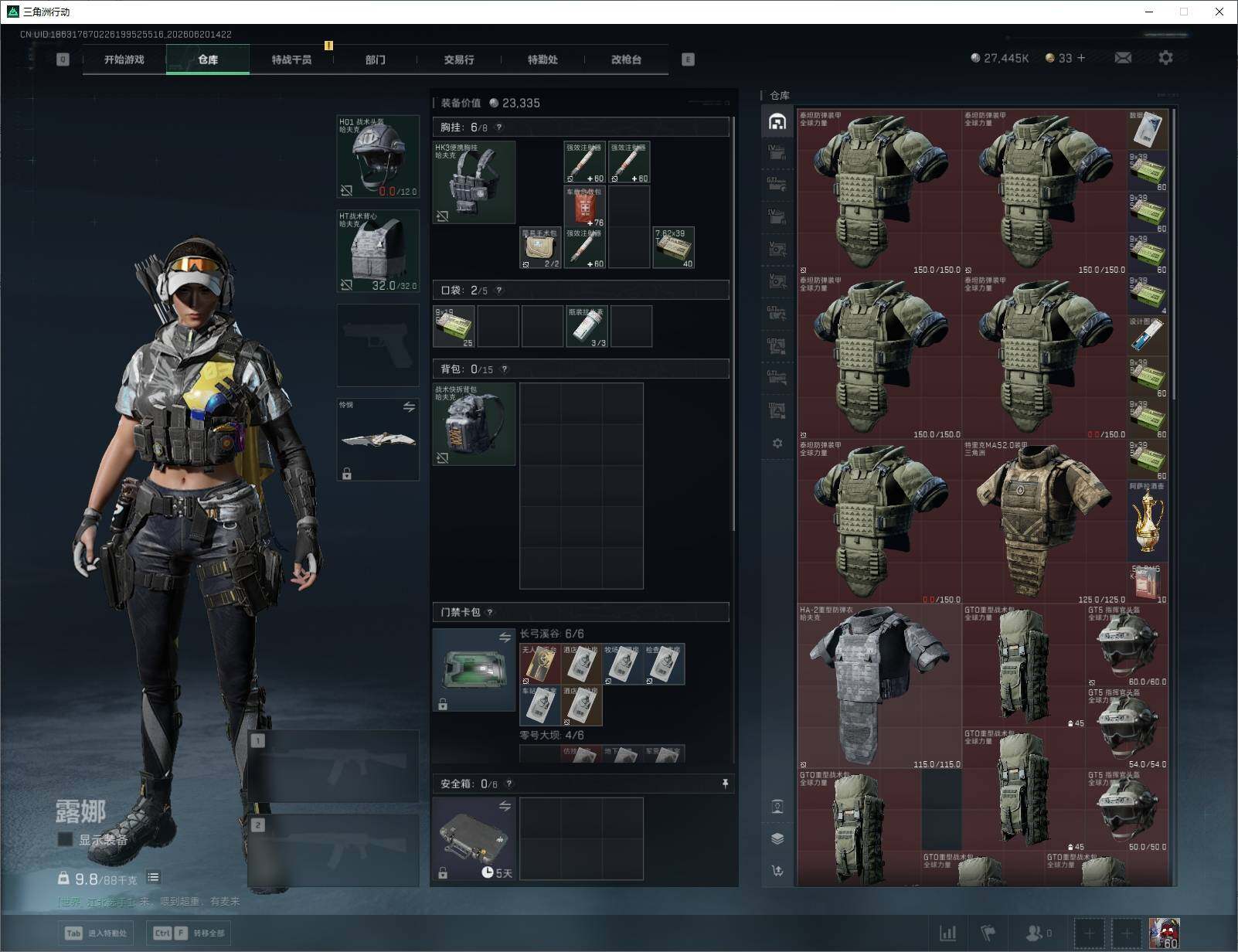Click the empty pistol slot

pos(378,345)
